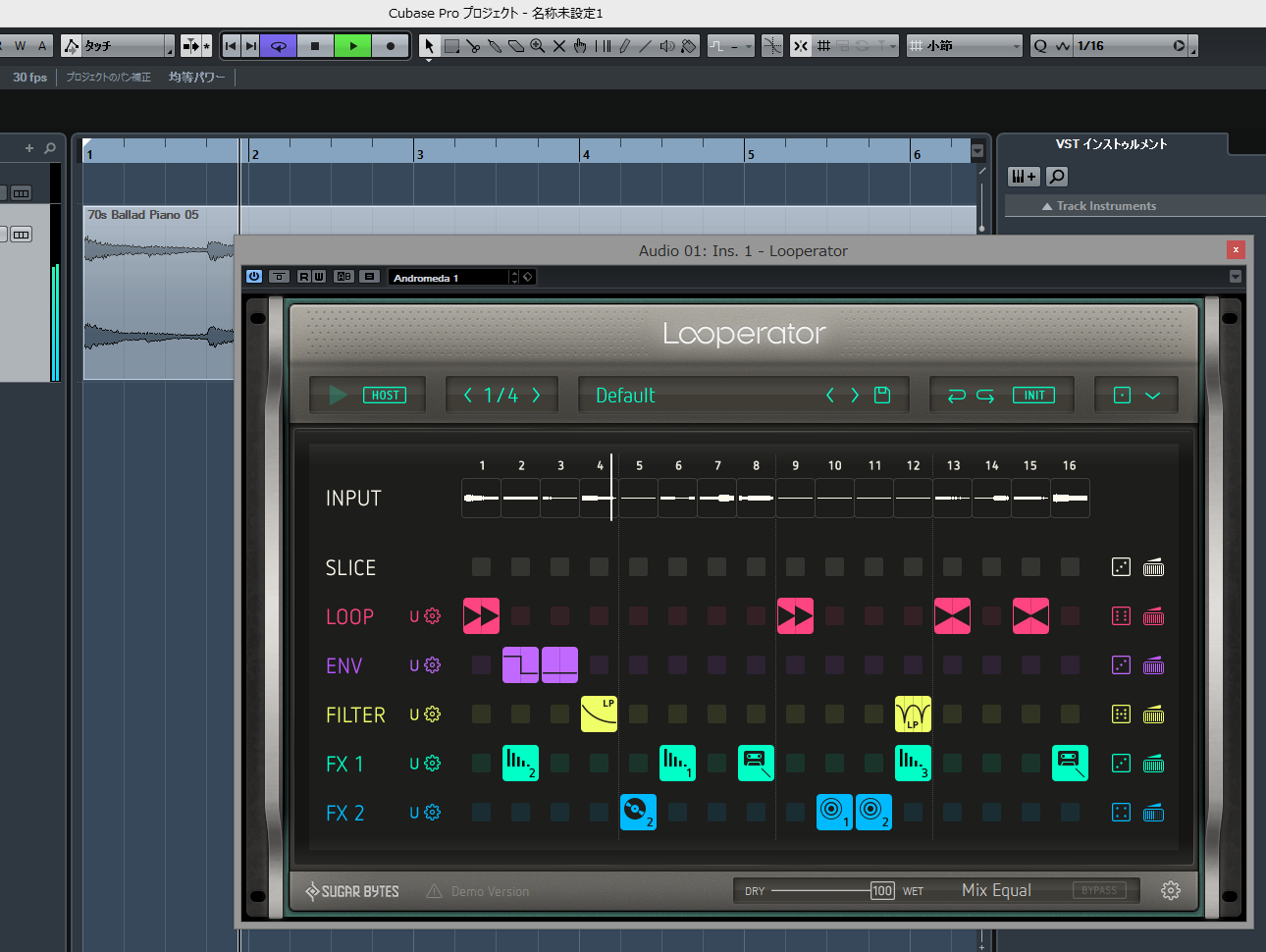This screenshot has width=1266, height=952.
Task: Randomize the LOOP track with dice icon
Action: point(1122,616)
